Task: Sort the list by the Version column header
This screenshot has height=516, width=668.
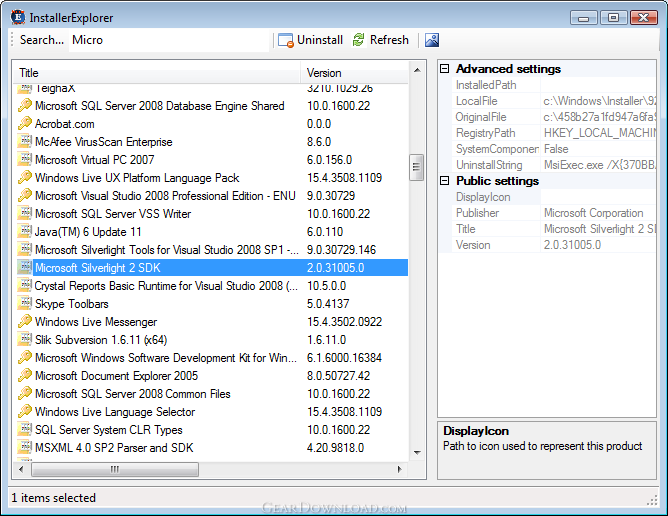Action: click(x=354, y=73)
